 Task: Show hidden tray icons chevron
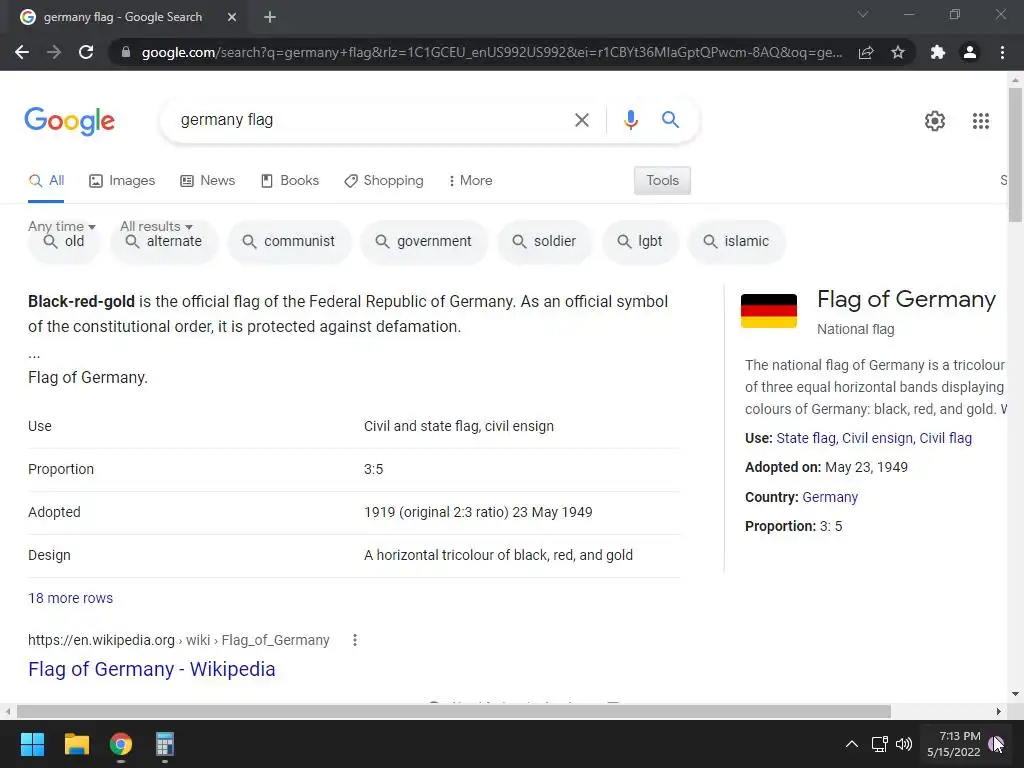(852, 744)
